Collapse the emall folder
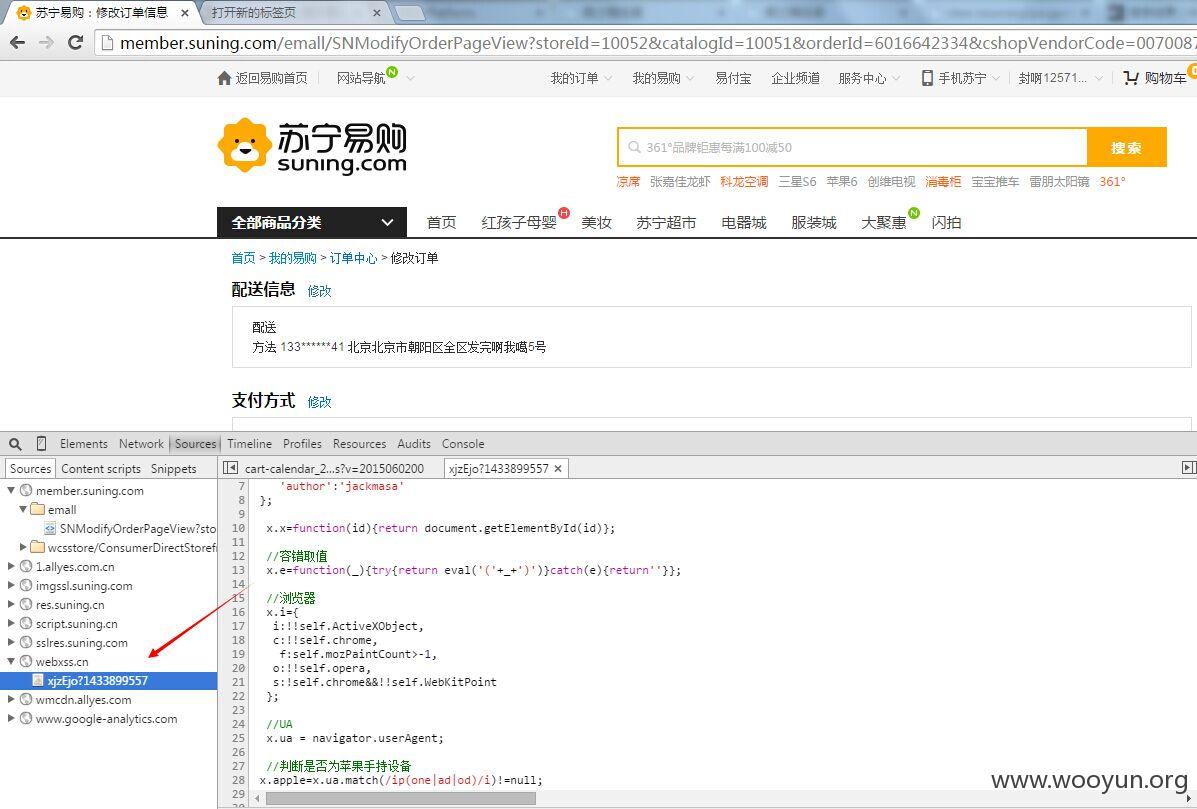This screenshot has width=1197, height=809. pyautogui.click(x=24, y=509)
